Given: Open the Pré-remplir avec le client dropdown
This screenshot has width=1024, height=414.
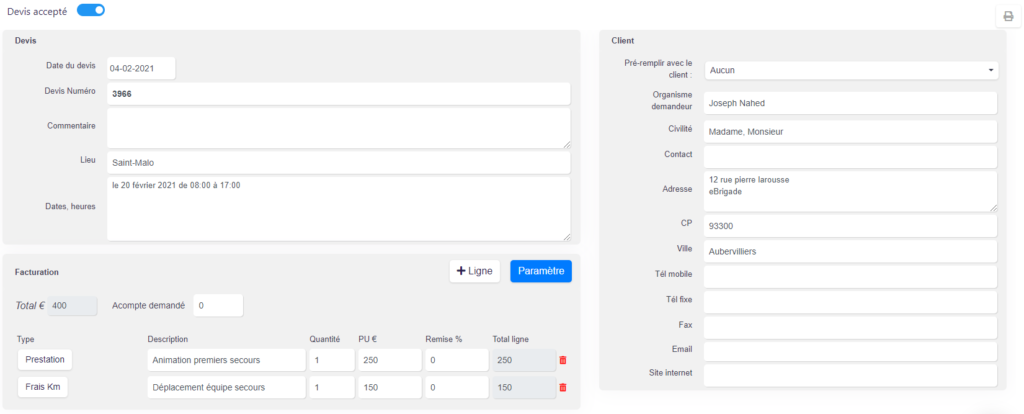Looking at the screenshot, I should (851, 70).
